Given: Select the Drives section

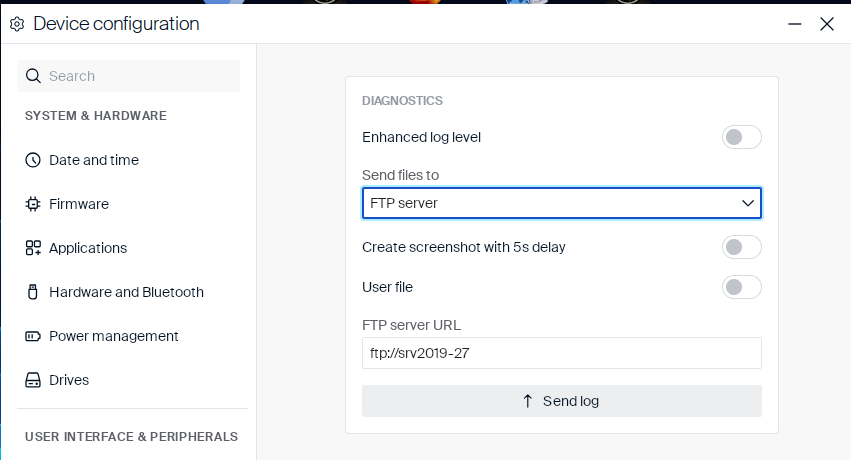Looking at the screenshot, I should pyautogui.click(x=69, y=380).
